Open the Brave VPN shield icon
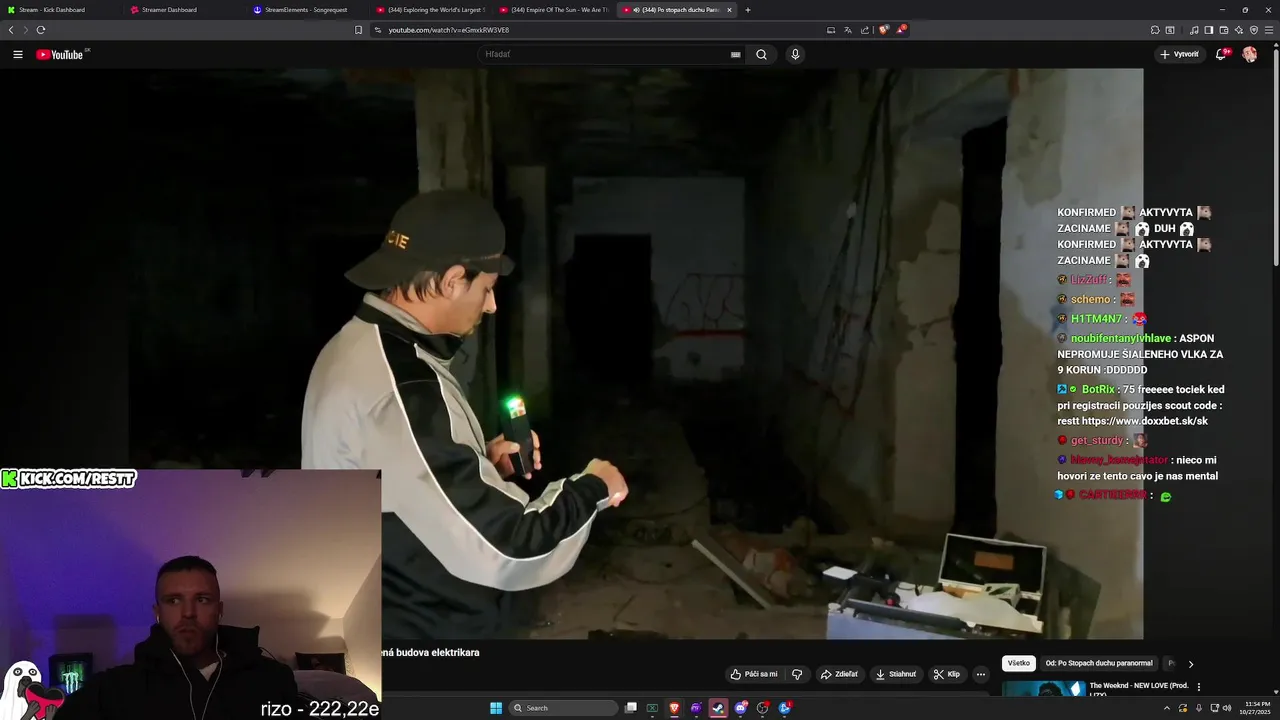The image size is (1280, 720). (x=1255, y=30)
